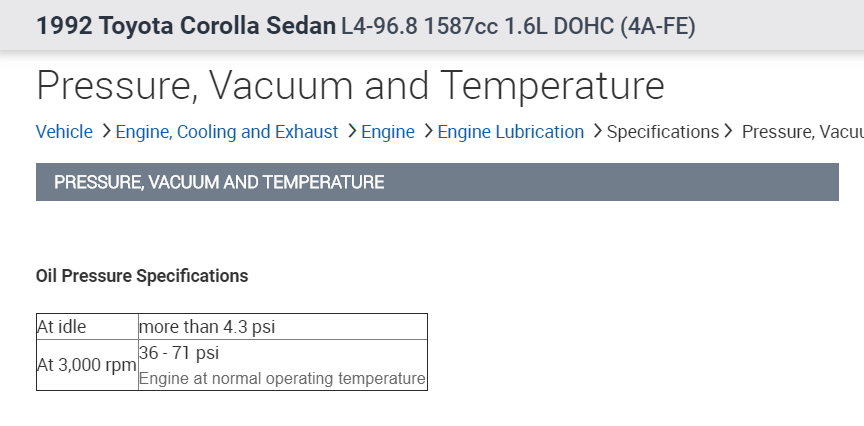The image size is (864, 426).
Task: Click the 1992 Toyota Corolla Sedan title
Action: 186,26
